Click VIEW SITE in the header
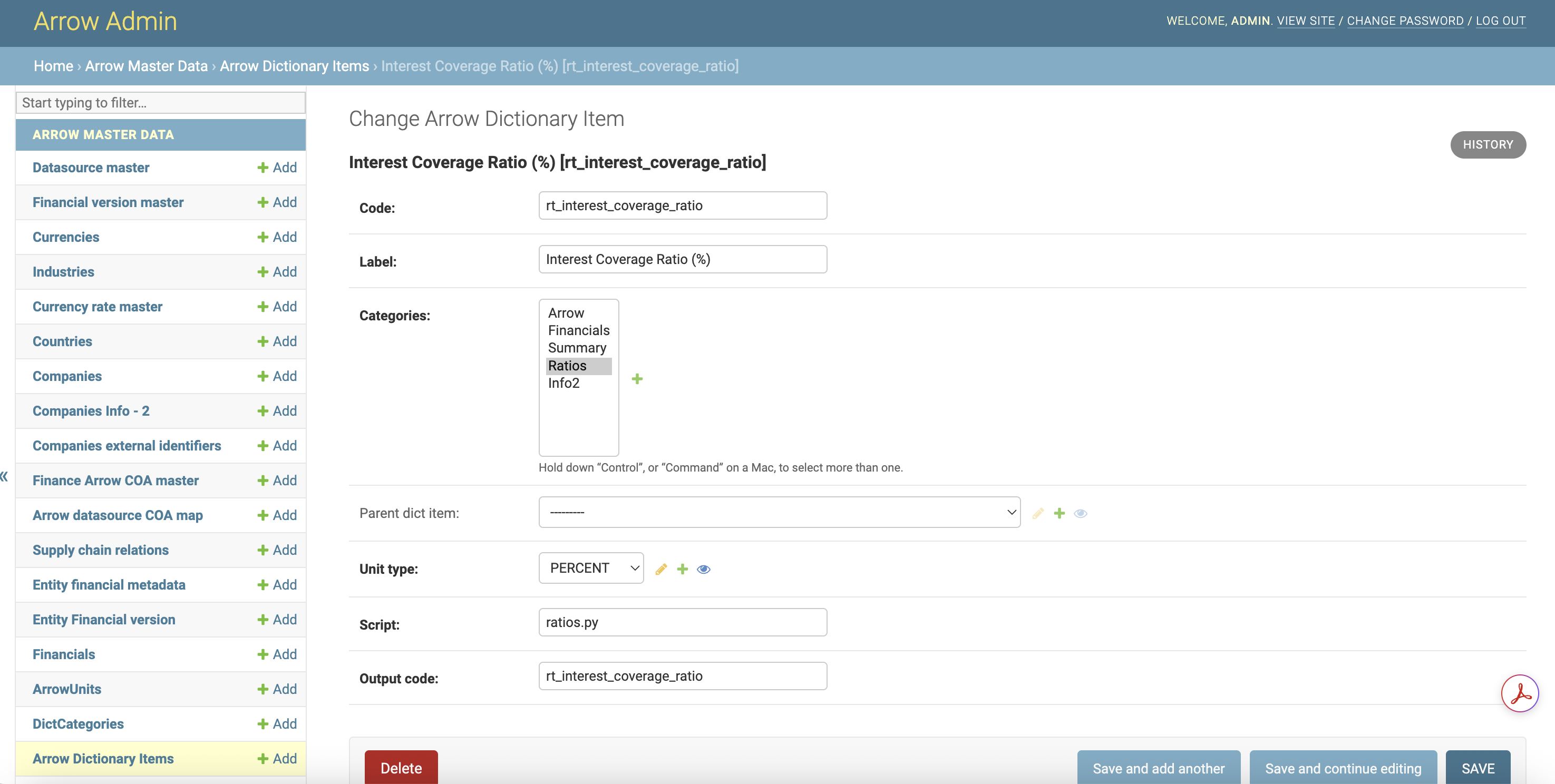 click(1306, 21)
